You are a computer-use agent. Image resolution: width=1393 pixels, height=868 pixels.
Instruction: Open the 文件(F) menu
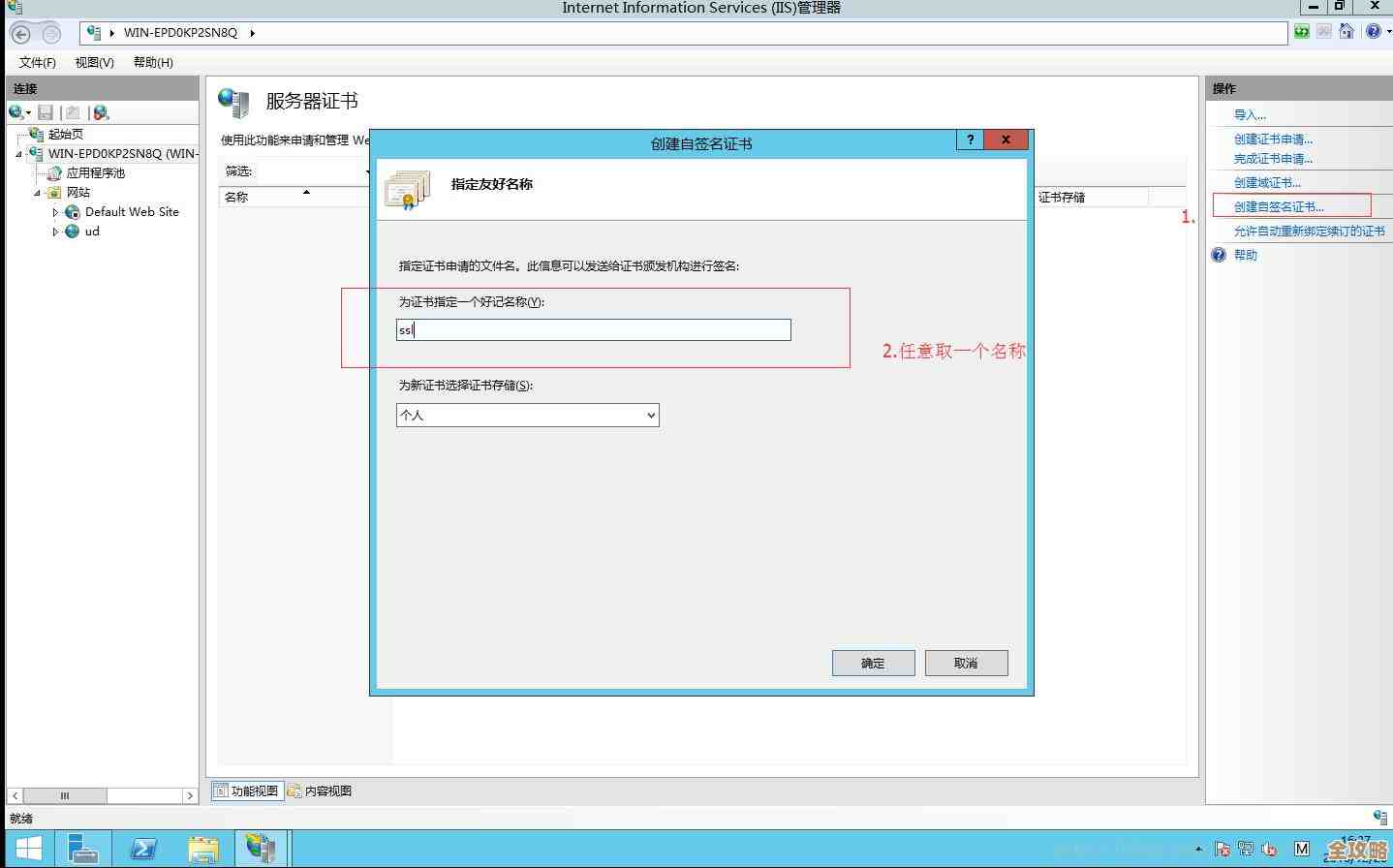(x=37, y=62)
